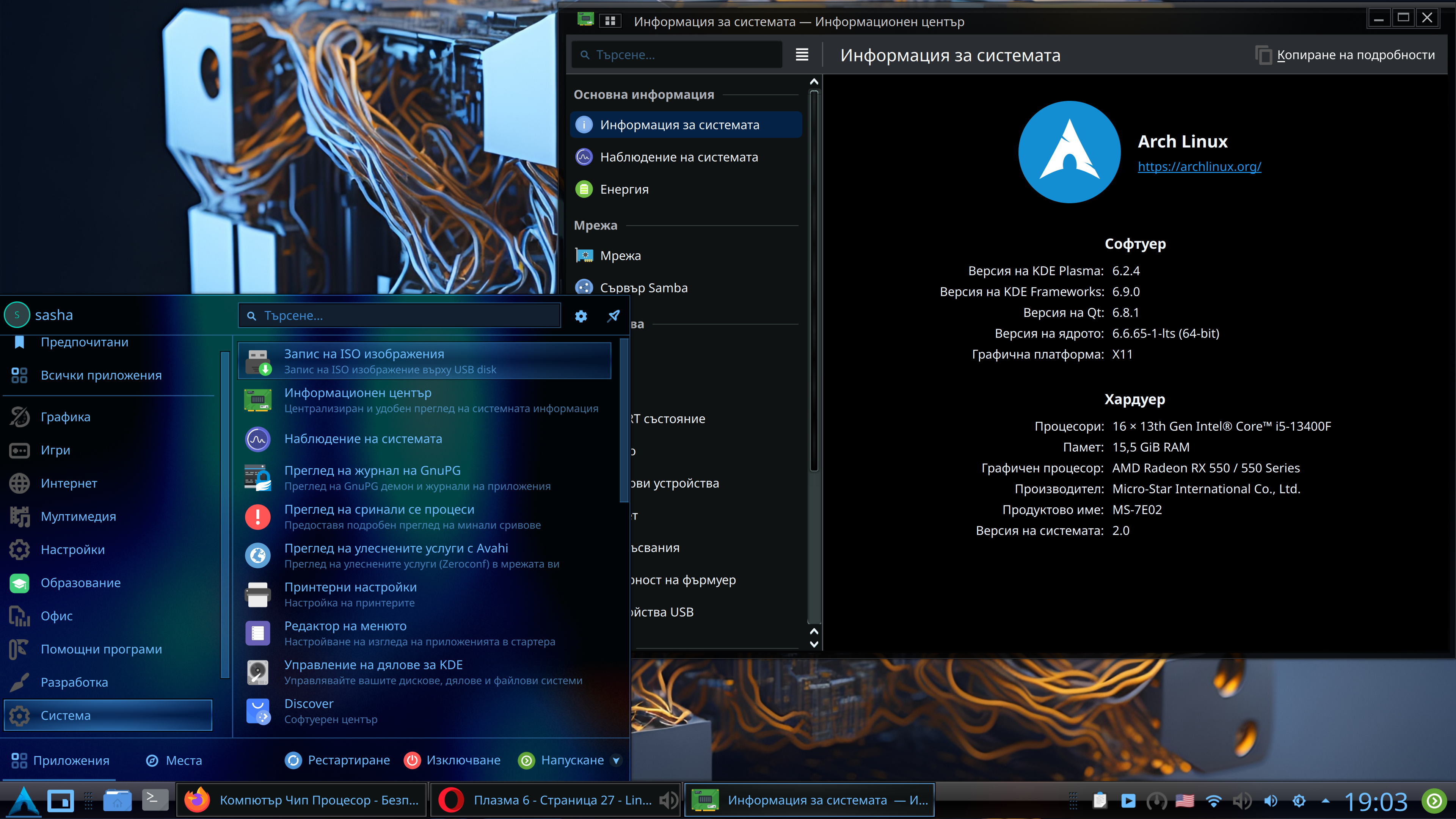
Task: Open launcher settings via the gear icon
Action: [581, 316]
